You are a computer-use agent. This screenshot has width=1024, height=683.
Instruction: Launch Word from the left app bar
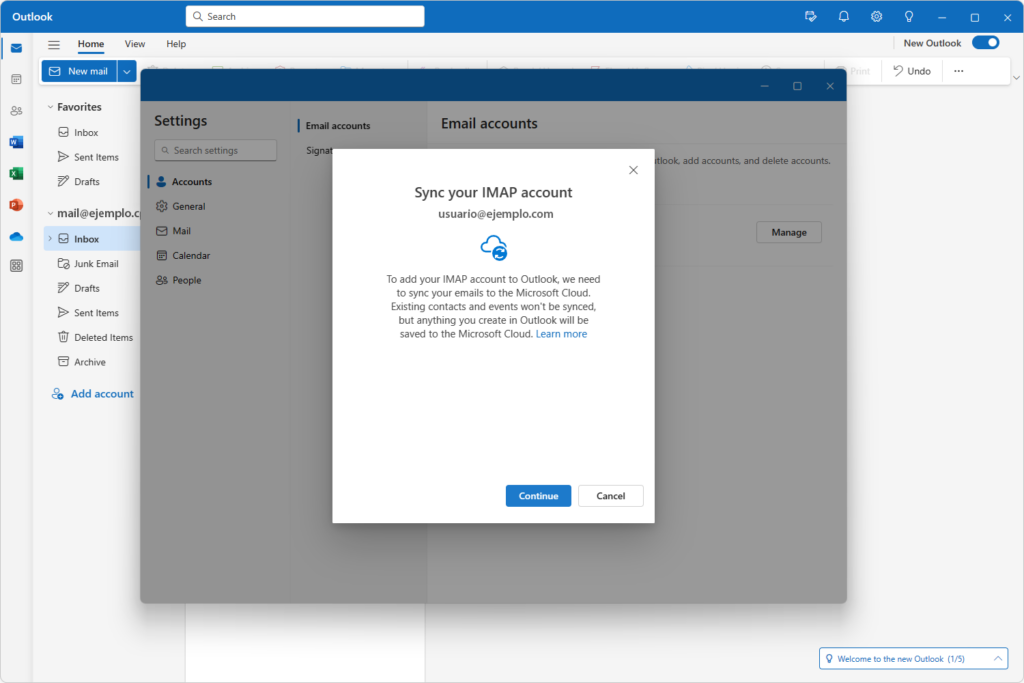[16, 142]
